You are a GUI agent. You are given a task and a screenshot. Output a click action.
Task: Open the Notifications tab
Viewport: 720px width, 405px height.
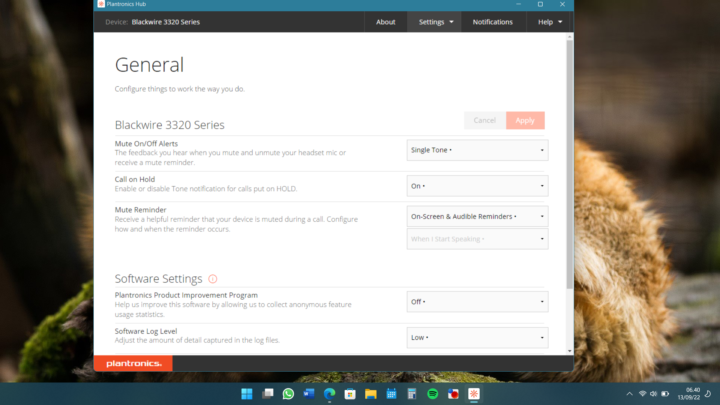492,22
